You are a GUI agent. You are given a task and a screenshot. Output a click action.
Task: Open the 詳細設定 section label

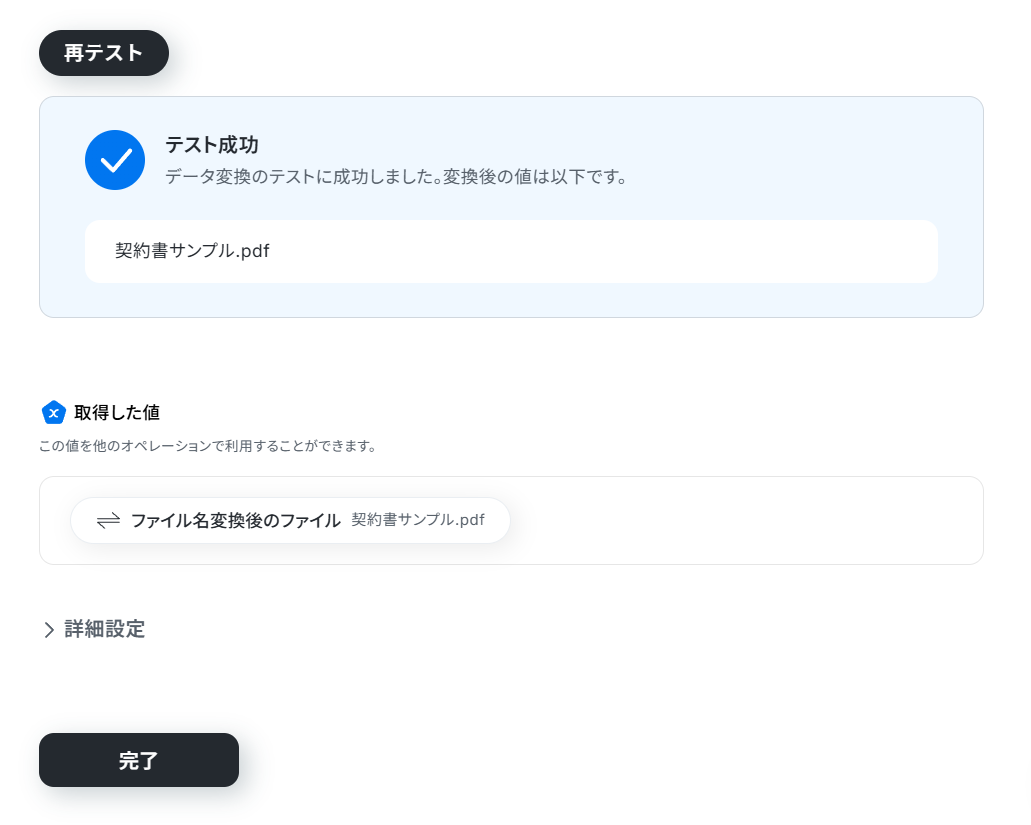(x=104, y=629)
